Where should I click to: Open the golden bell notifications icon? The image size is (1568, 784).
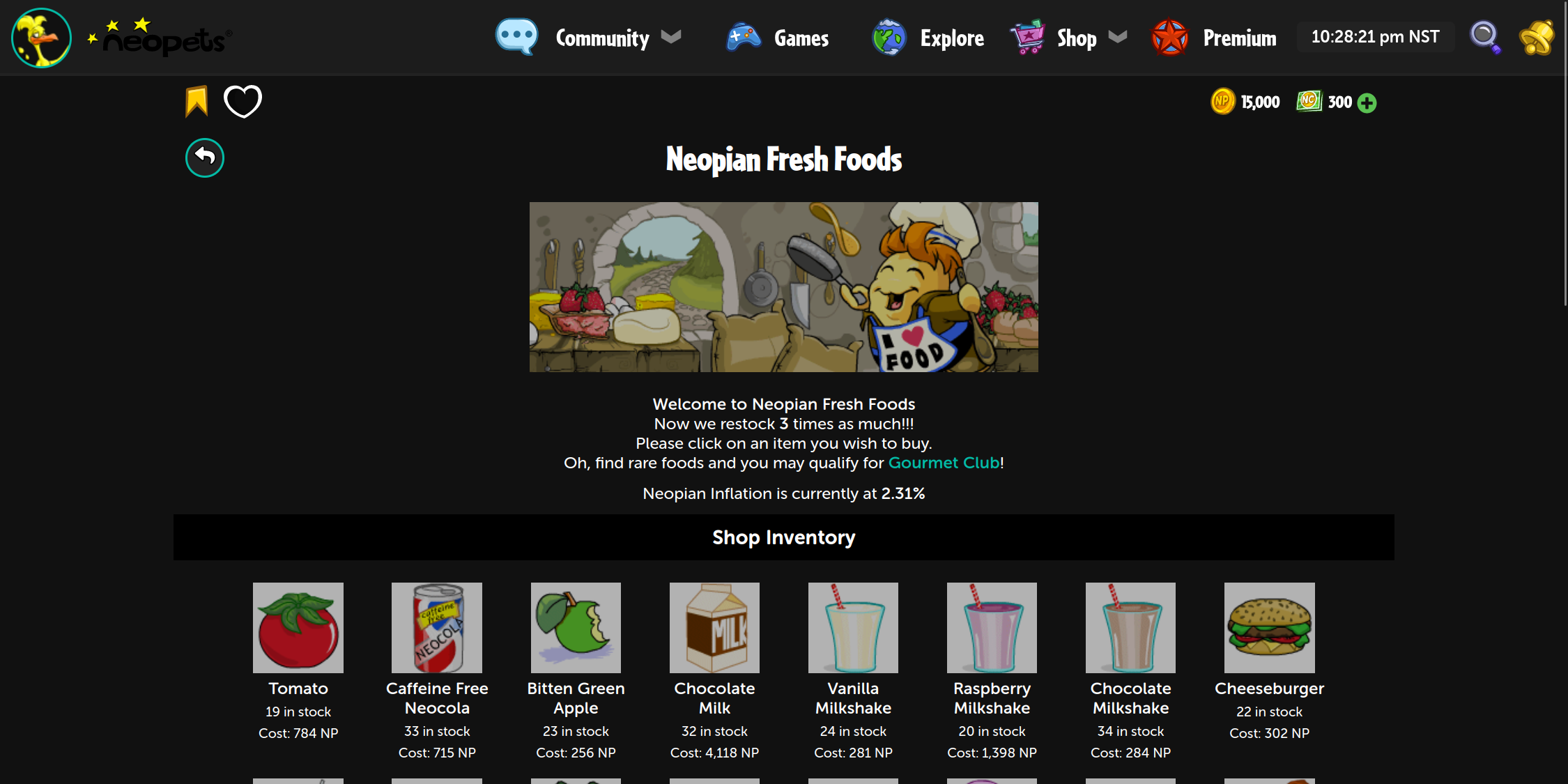[x=1537, y=37]
